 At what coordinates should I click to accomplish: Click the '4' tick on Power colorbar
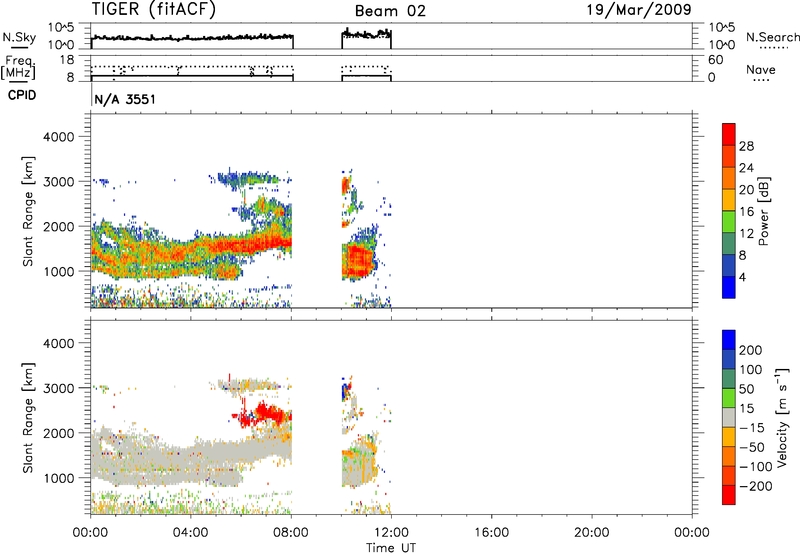742,277
